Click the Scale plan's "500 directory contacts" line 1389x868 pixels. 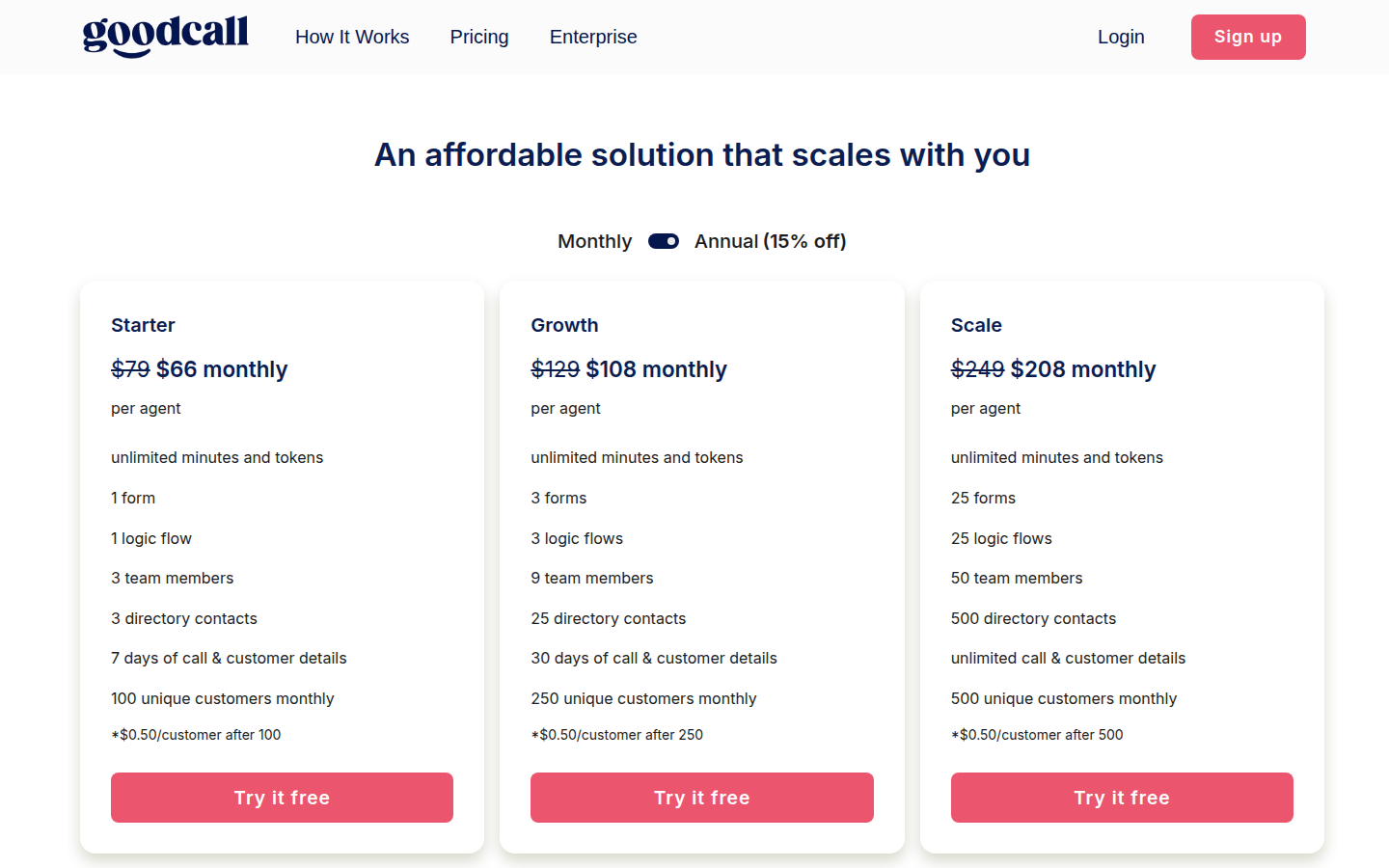point(1033,618)
